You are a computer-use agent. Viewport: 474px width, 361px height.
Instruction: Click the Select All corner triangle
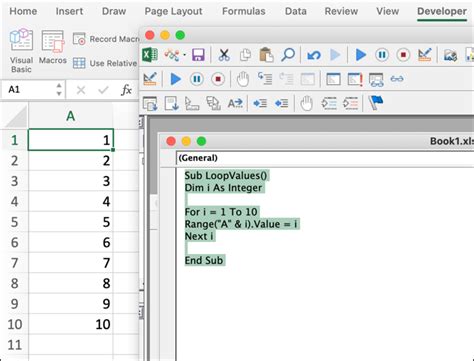(x=15, y=116)
